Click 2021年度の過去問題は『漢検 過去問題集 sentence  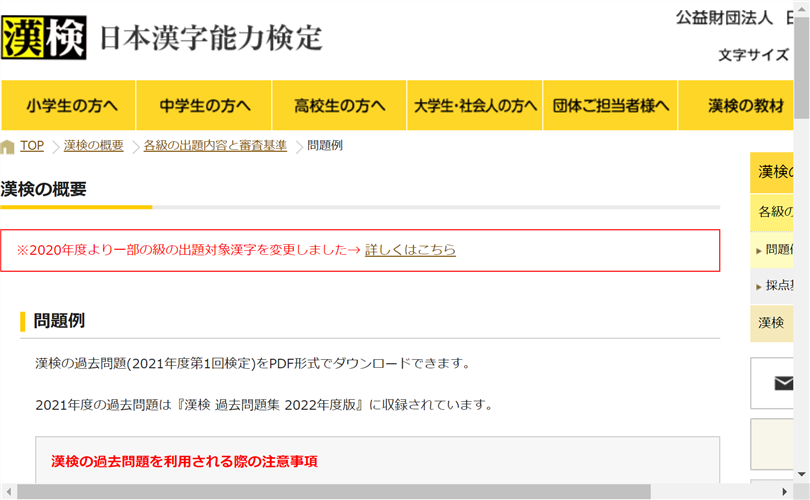pos(264,405)
